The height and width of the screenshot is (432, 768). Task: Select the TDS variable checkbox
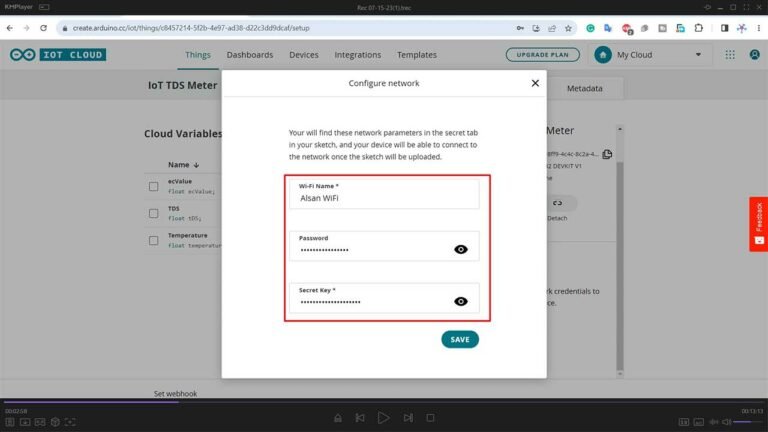(154, 213)
